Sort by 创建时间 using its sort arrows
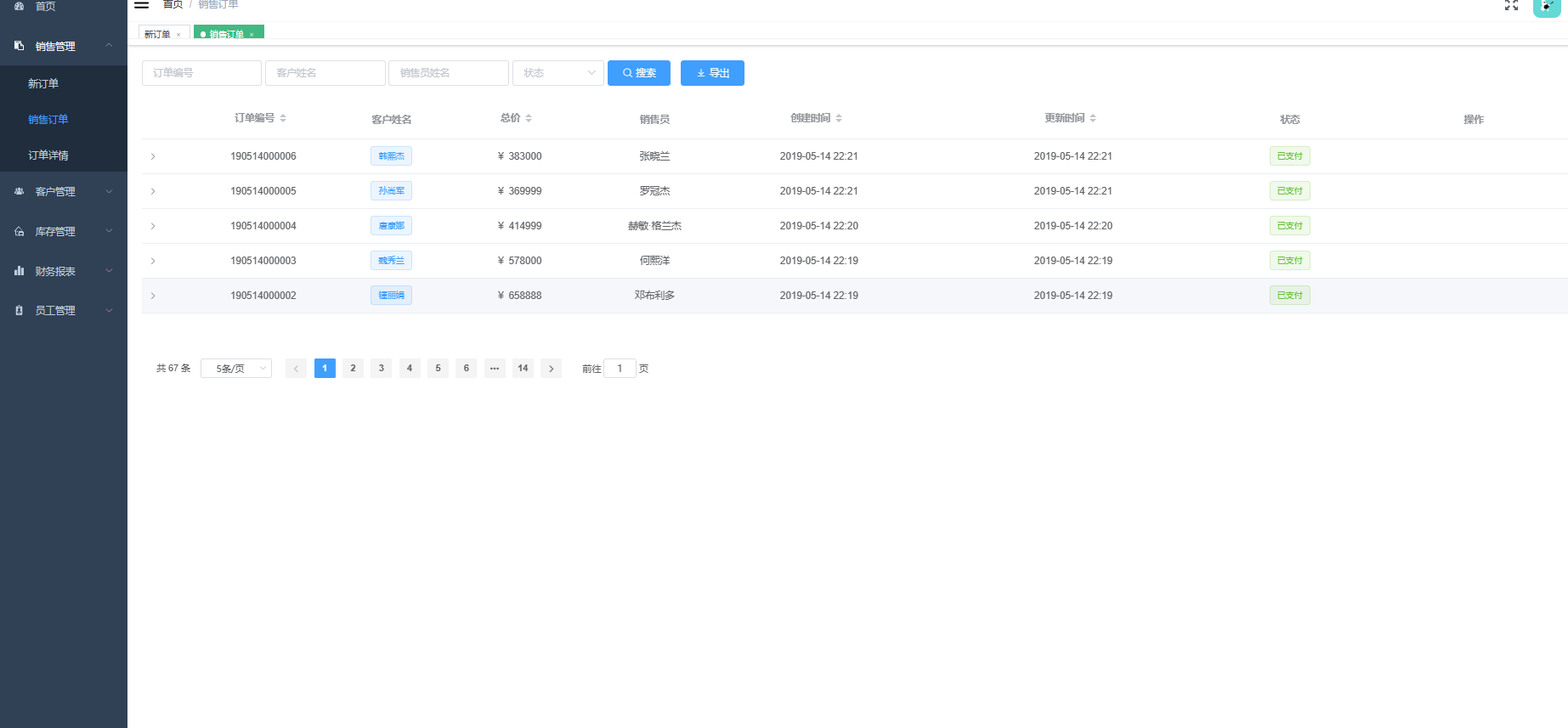Image resolution: width=1568 pixels, height=728 pixels. pyautogui.click(x=839, y=118)
